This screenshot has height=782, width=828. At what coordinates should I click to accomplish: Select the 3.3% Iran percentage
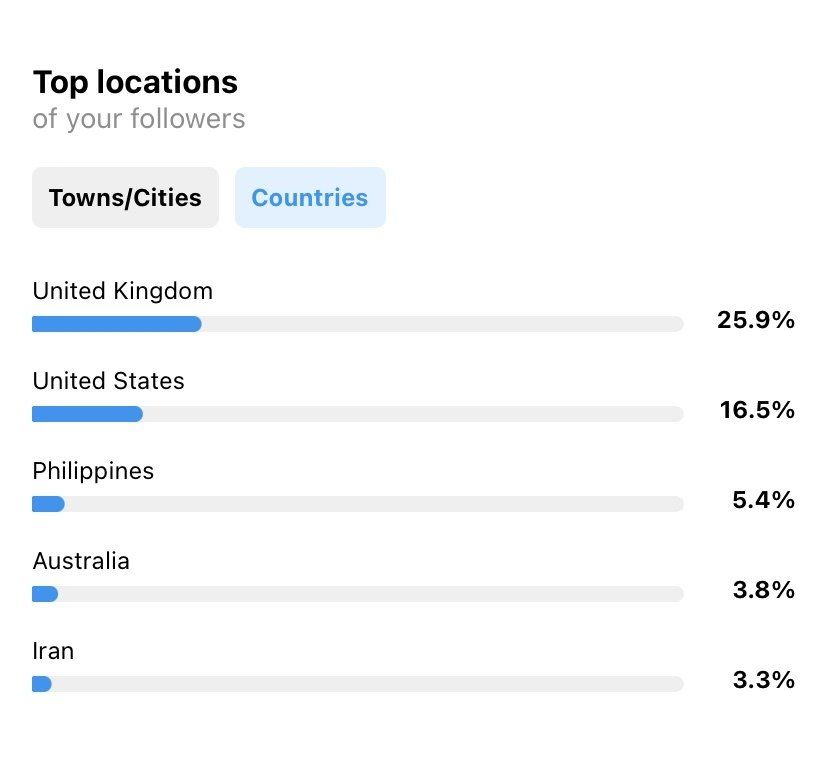point(763,680)
